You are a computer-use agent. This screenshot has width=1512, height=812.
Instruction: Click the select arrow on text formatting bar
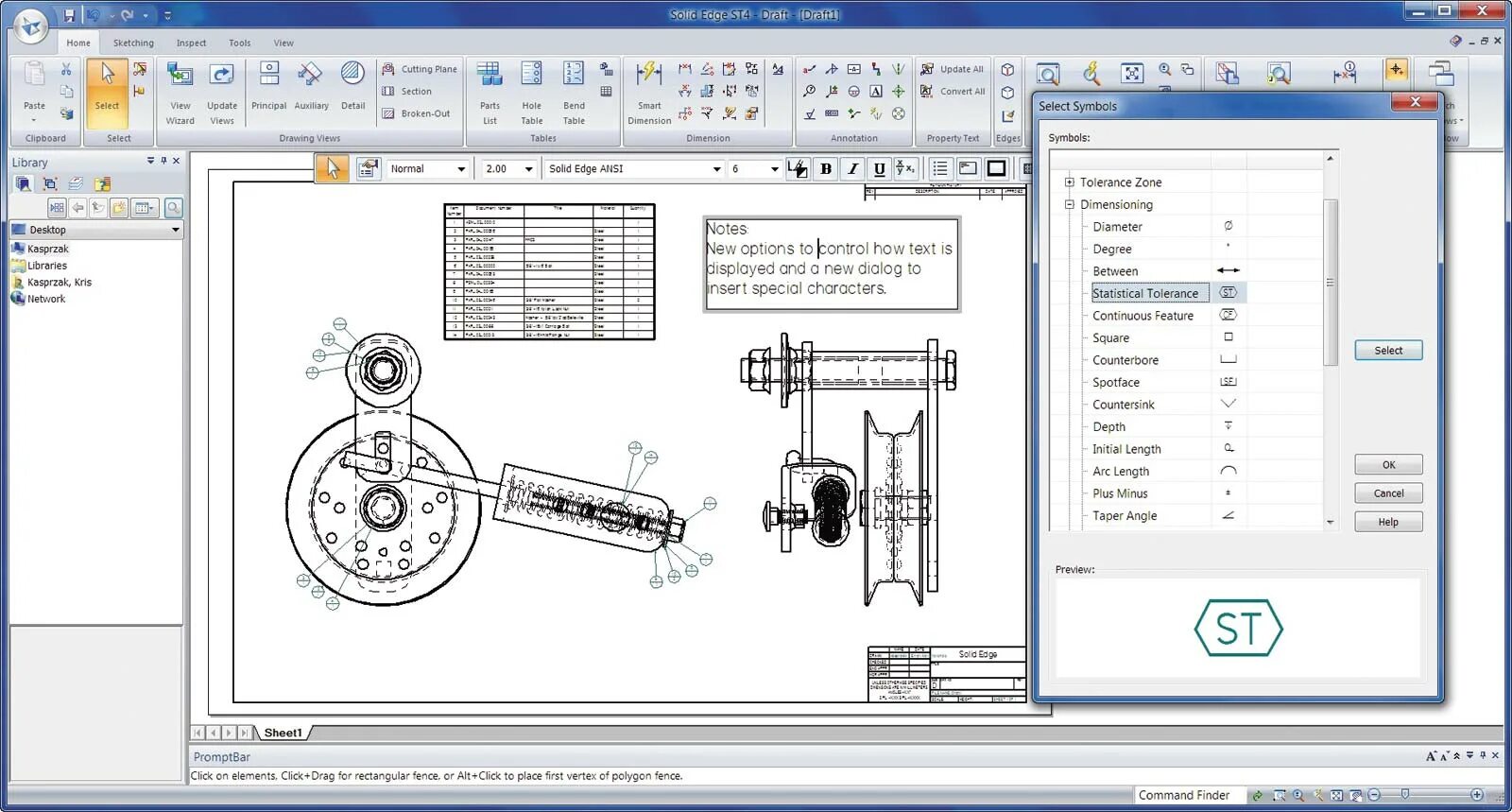point(332,168)
